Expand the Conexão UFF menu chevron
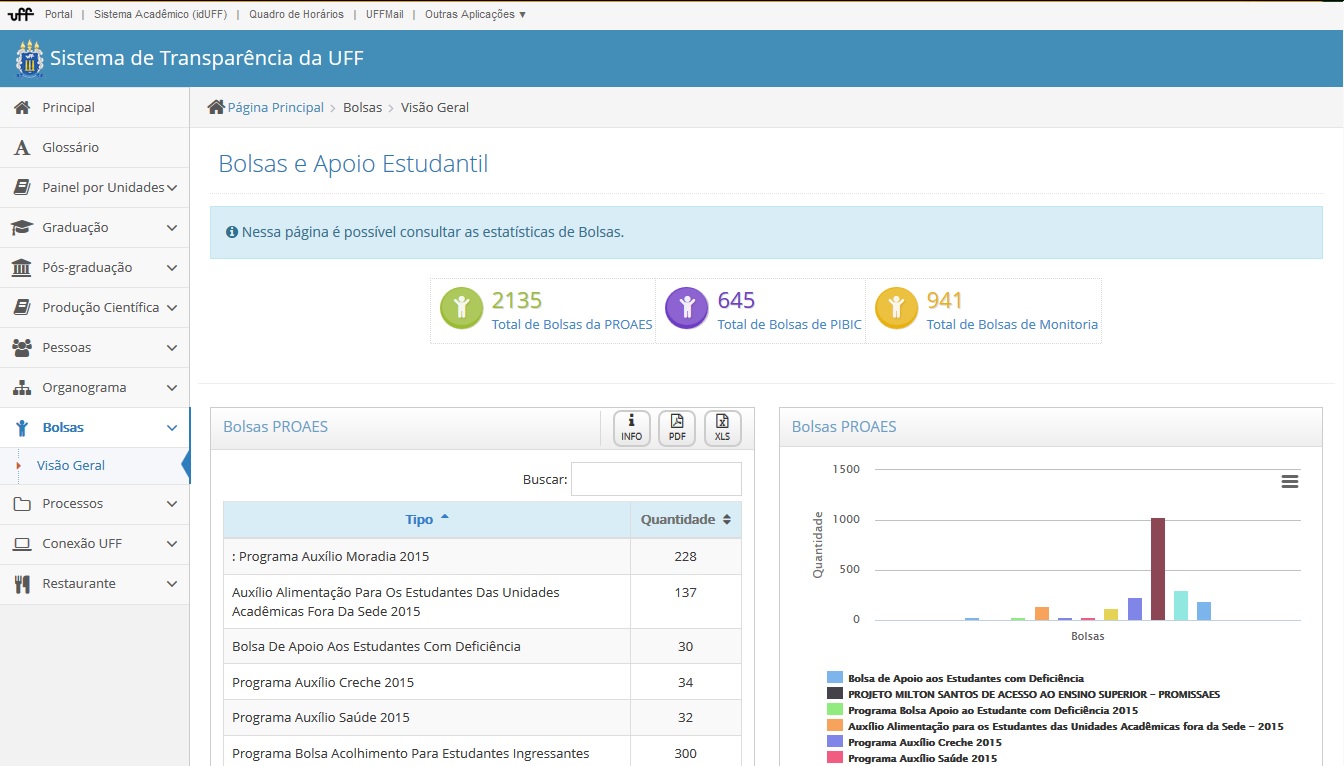 [x=172, y=544]
